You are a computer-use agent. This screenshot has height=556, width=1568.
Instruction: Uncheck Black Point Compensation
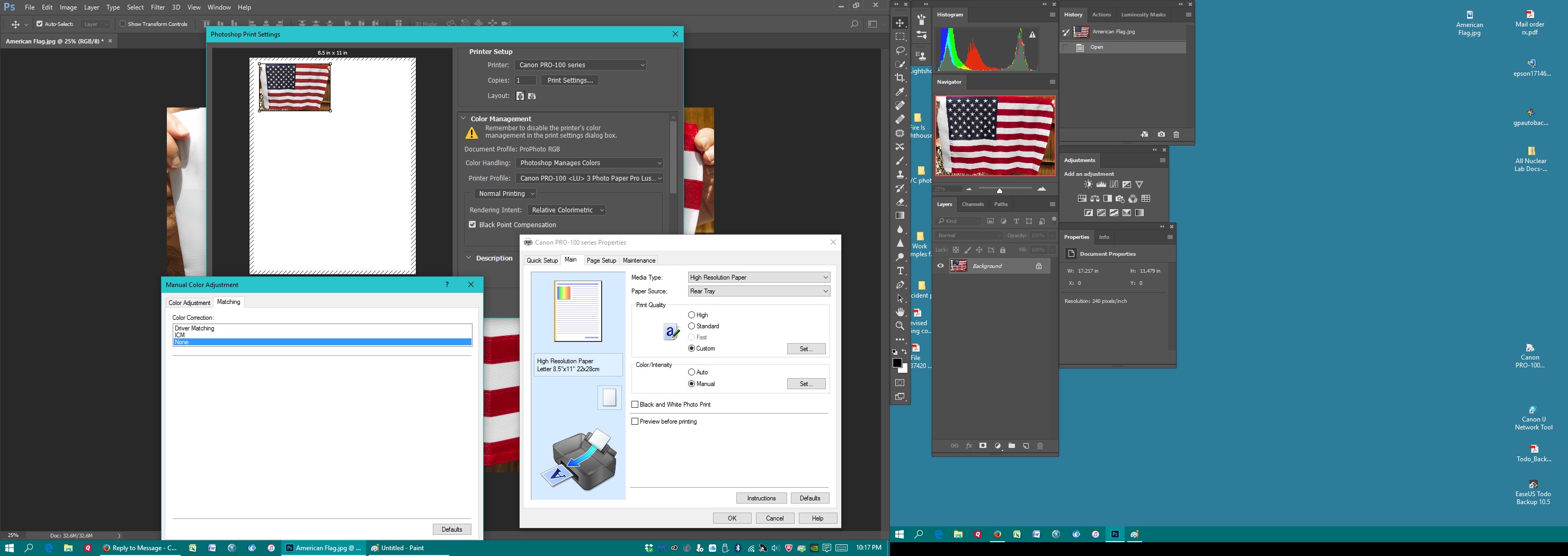(473, 225)
